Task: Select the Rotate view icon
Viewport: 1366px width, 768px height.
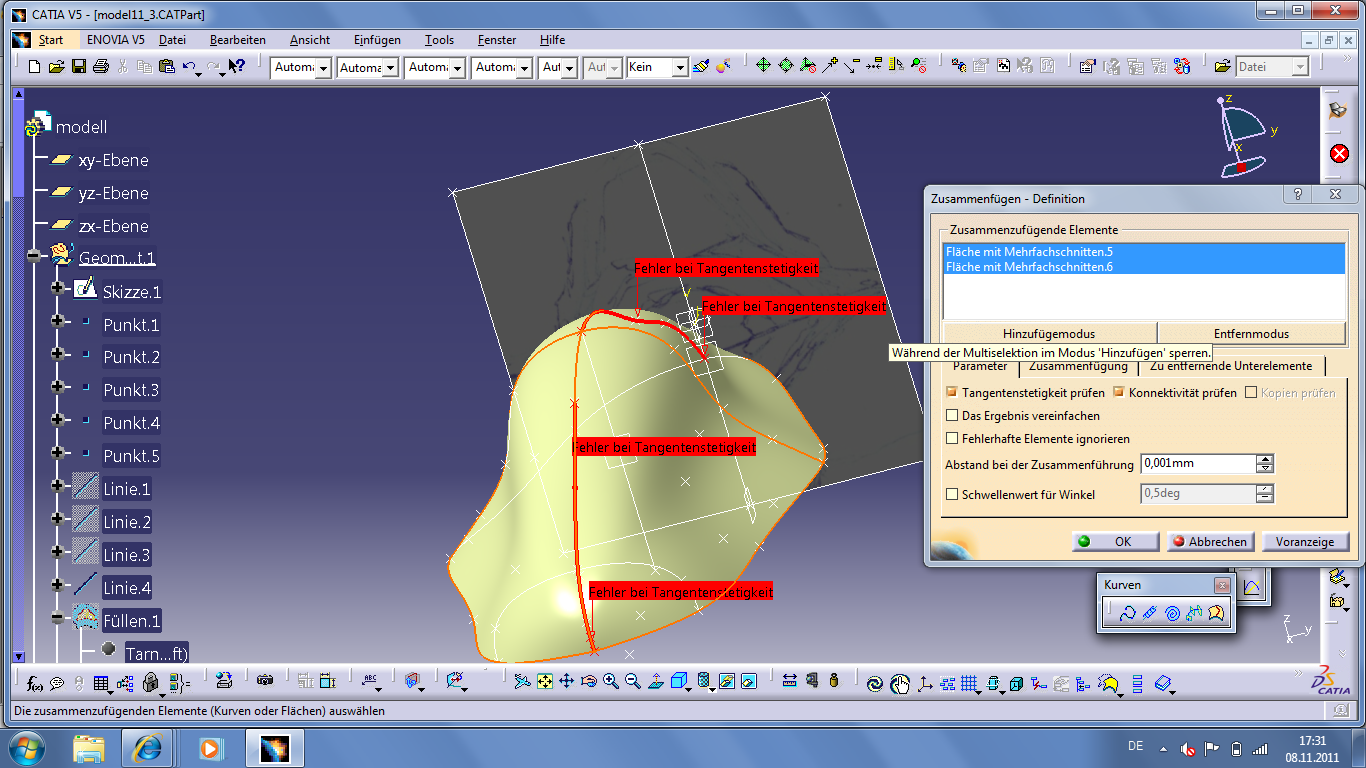Action: pos(588,681)
